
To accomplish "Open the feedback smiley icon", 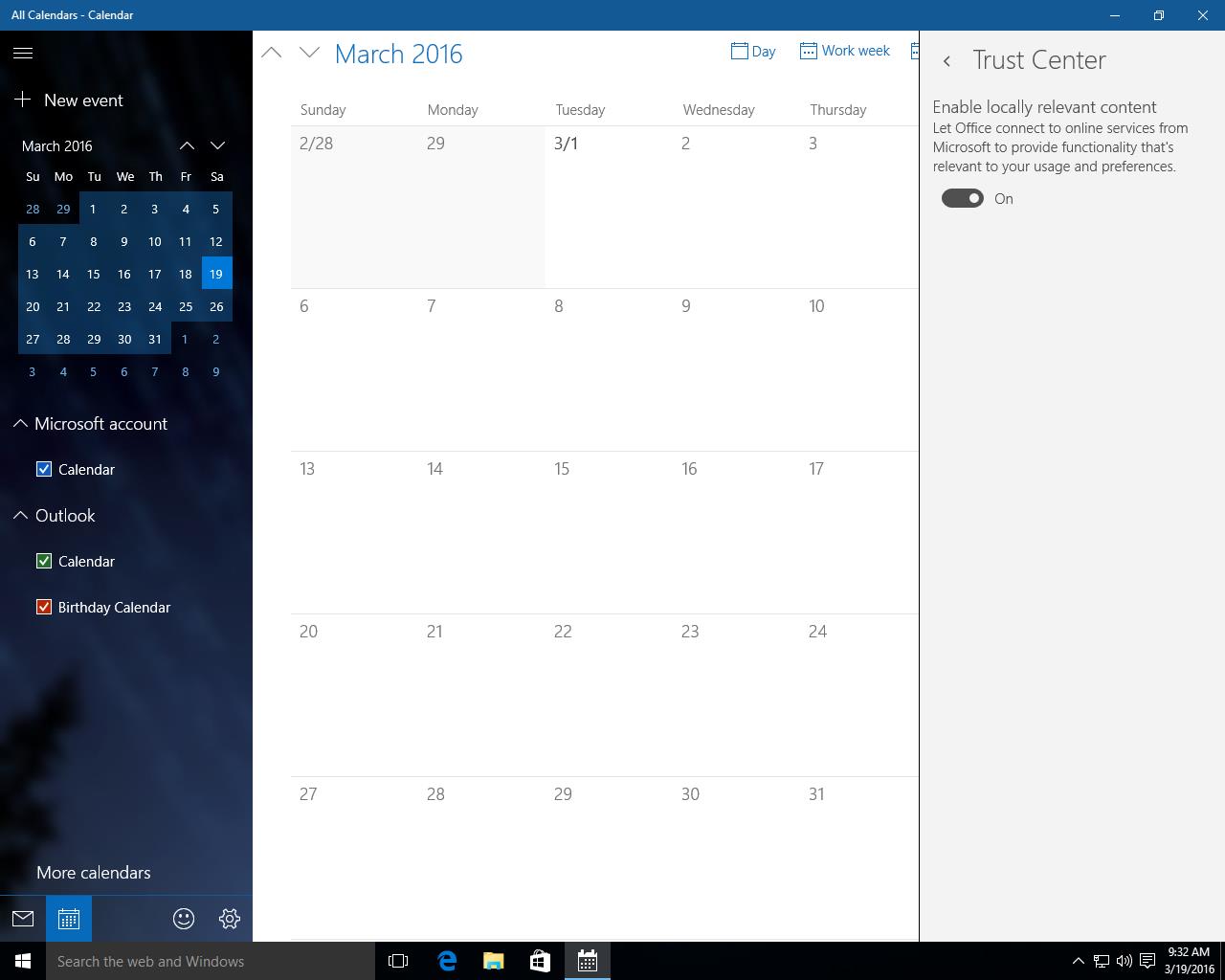I will coord(184,919).
